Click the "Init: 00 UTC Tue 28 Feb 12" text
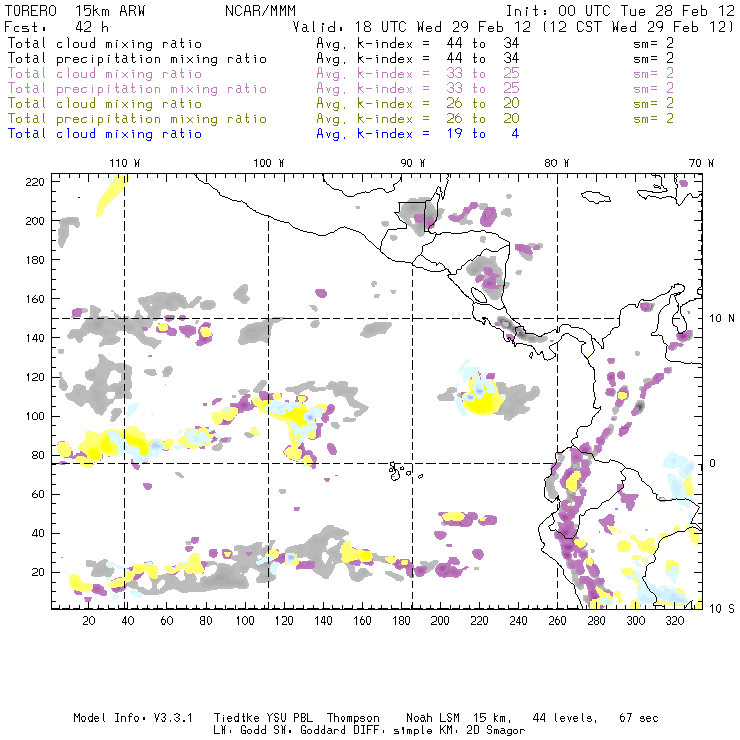740x740 pixels. (620, 11)
